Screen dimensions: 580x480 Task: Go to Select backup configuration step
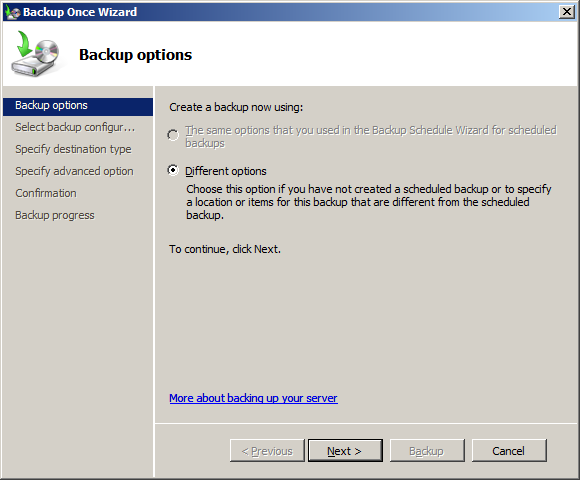point(75,127)
